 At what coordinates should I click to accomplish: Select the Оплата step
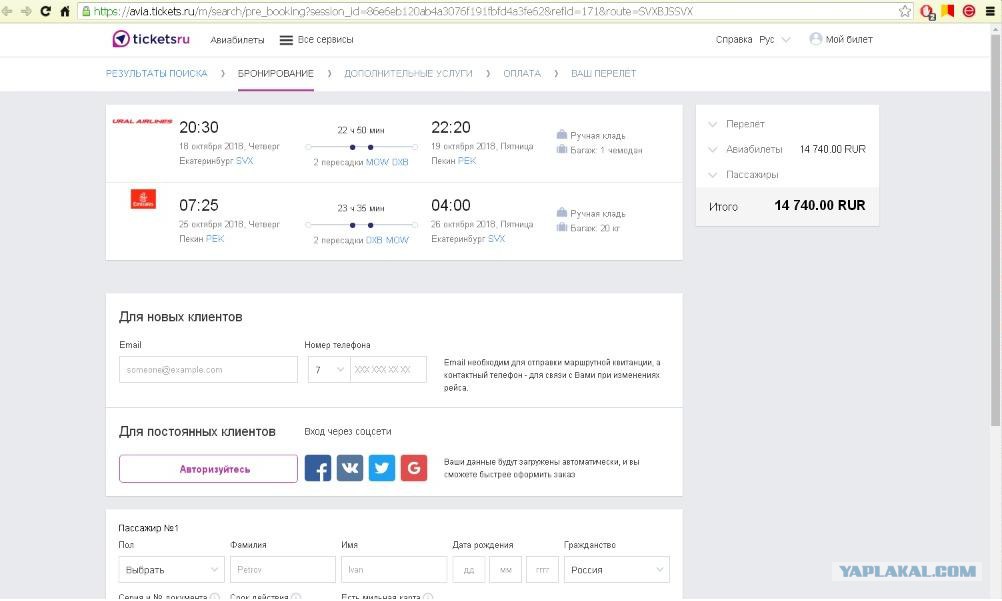(x=521, y=74)
